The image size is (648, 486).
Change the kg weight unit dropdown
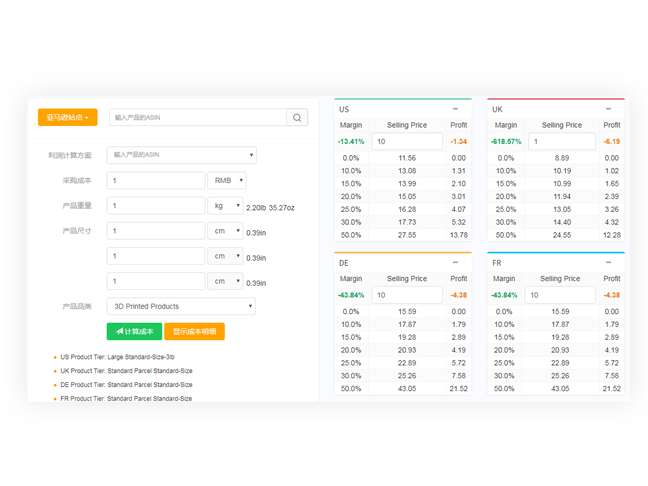[x=225, y=206]
